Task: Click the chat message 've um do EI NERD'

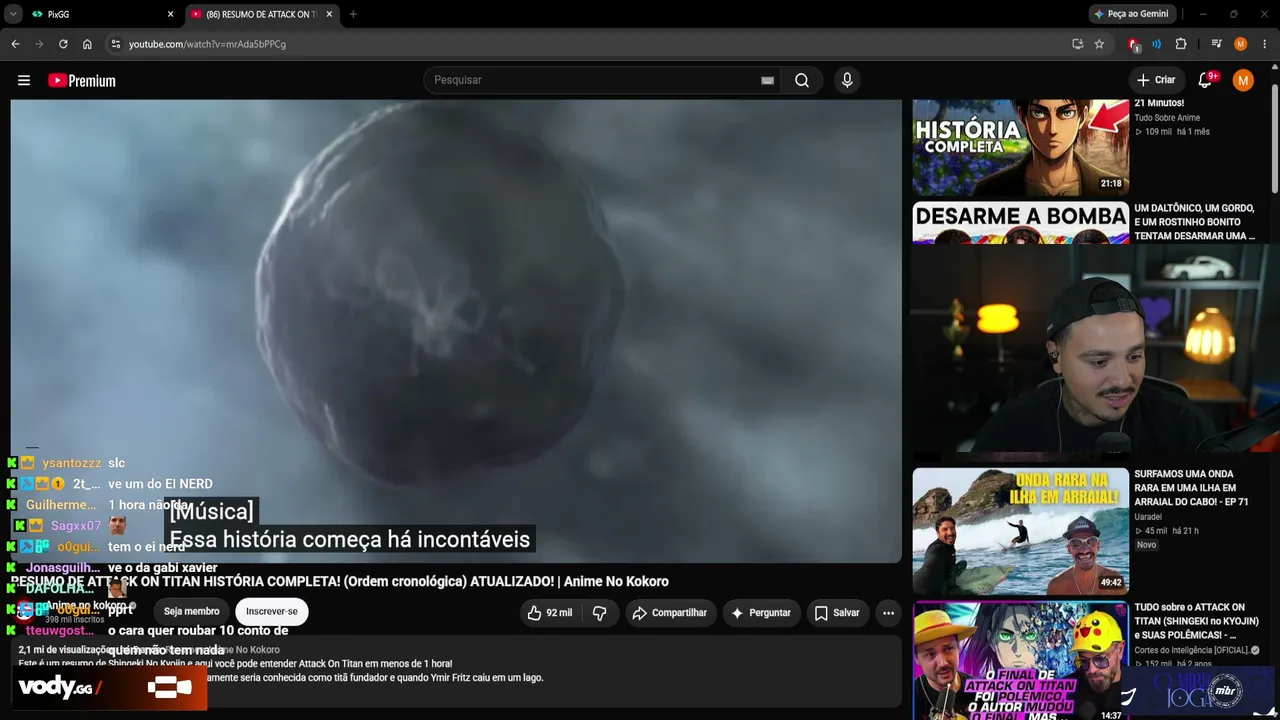Action: coord(160,484)
